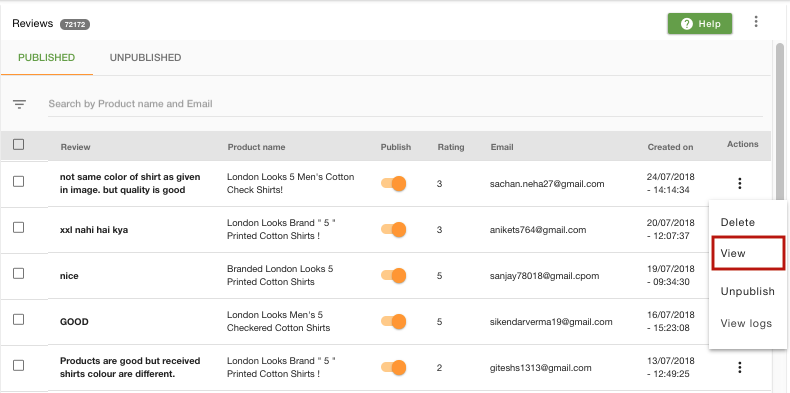Click date 19/07/2018 - 09:34:30
Image resolution: width=790 pixels, height=393 pixels.
tap(671, 275)
